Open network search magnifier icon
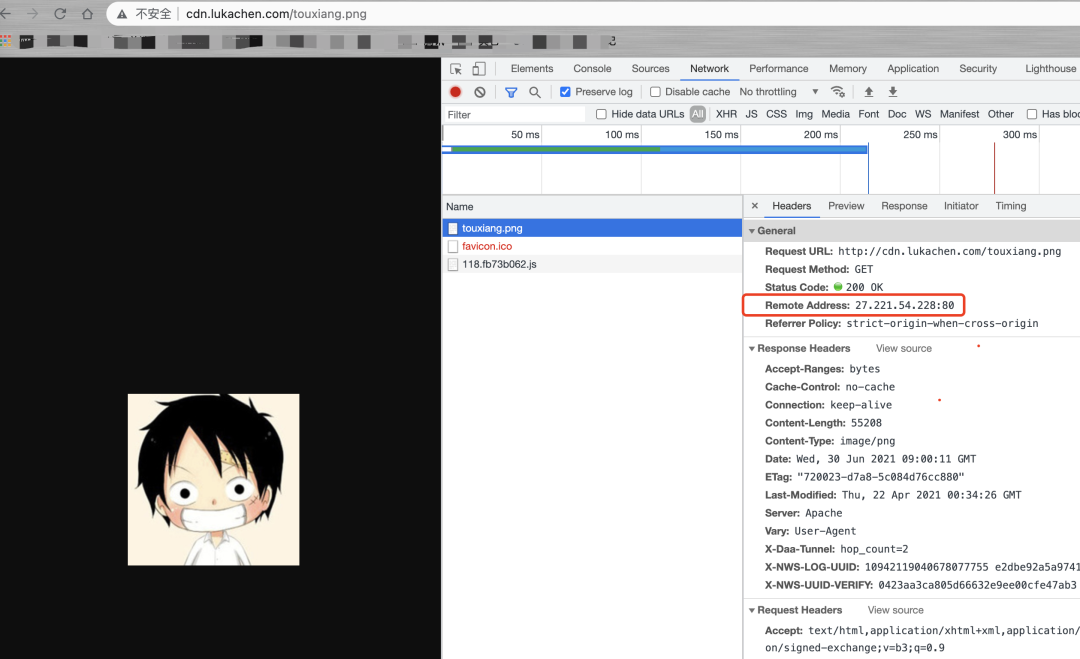This screenshot has height=659, width=1080. [x=534, y=92]
